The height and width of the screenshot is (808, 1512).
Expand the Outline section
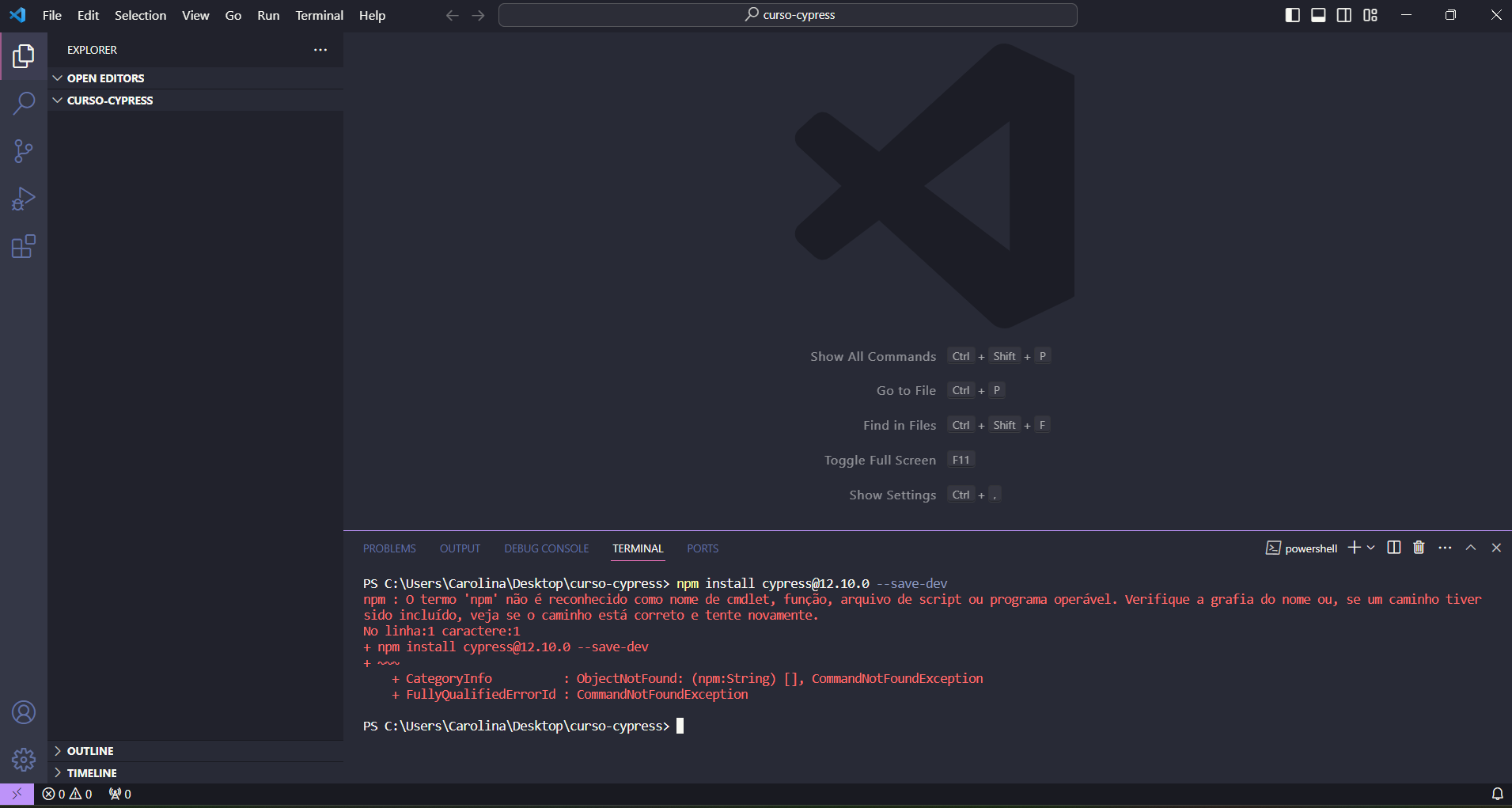pos(195,751)
